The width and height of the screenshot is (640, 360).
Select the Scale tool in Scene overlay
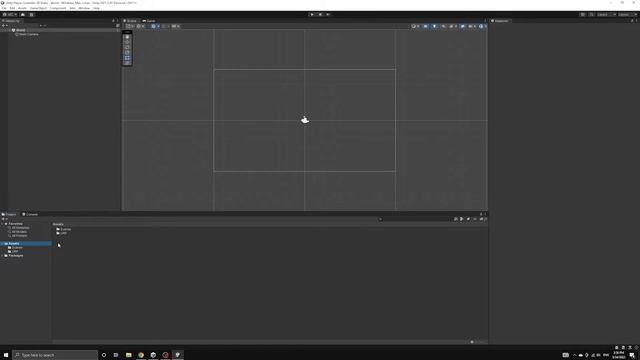tap(127, 53)
